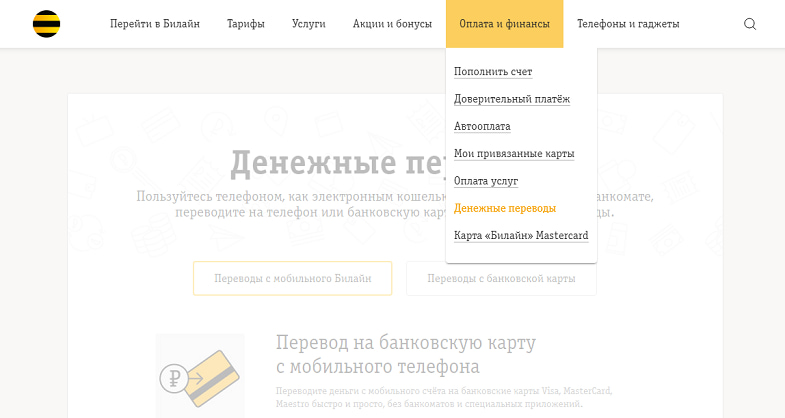Image resolution: width=785 pixels, height=418 pixels.
Task: Click the ruble-to-card transfer illustration
Action: pyautogui.click(x=200, y=377)
